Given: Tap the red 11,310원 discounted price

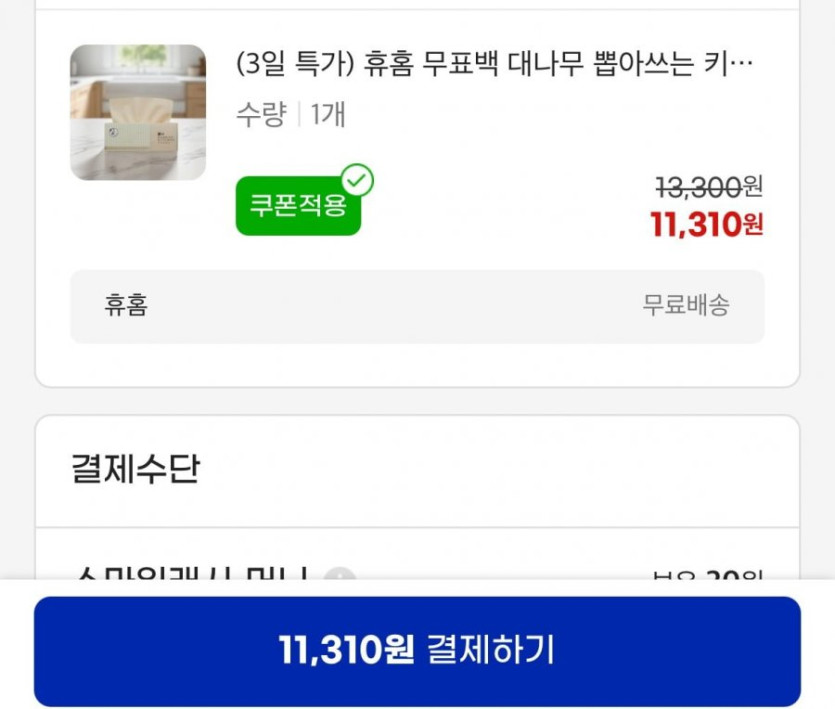Looking at the screenshot, I should tap(707, 224).
